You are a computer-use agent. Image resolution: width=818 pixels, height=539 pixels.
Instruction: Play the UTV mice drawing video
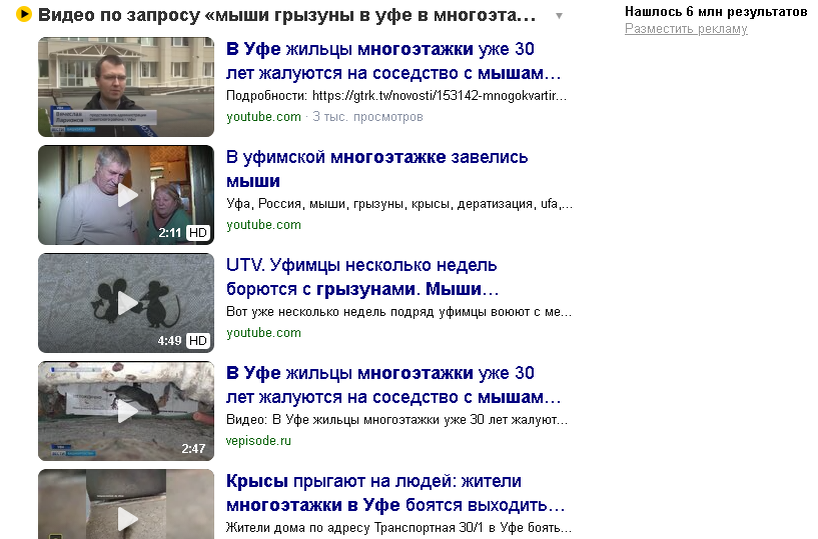[126, 303]
